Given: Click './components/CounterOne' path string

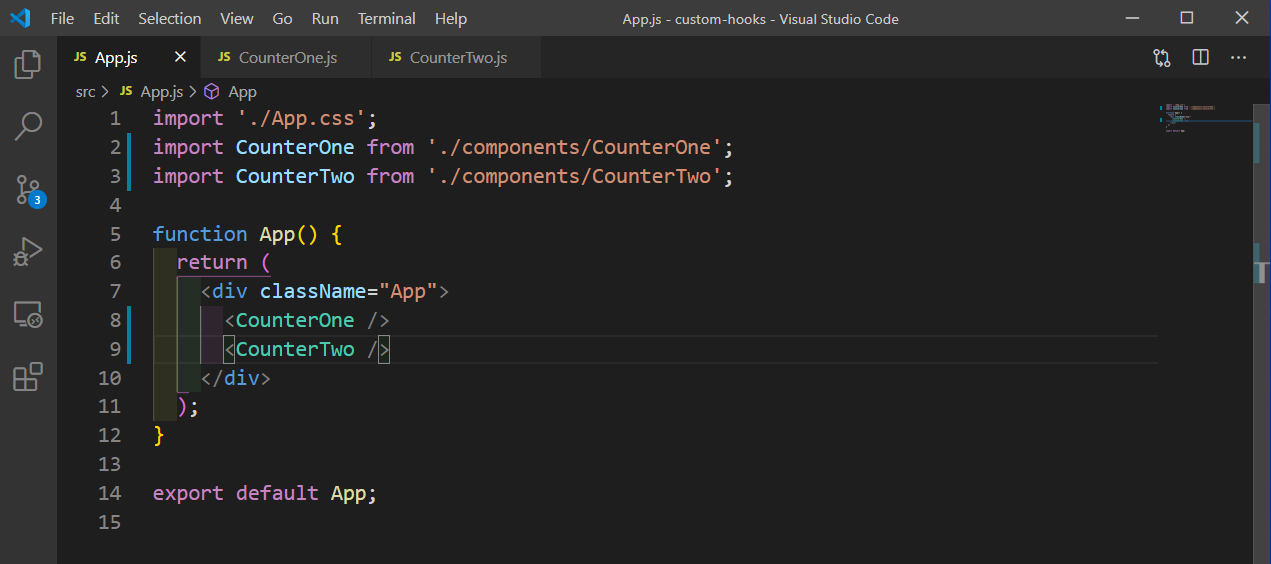Looking at the screenshot, I should (574, 147).
